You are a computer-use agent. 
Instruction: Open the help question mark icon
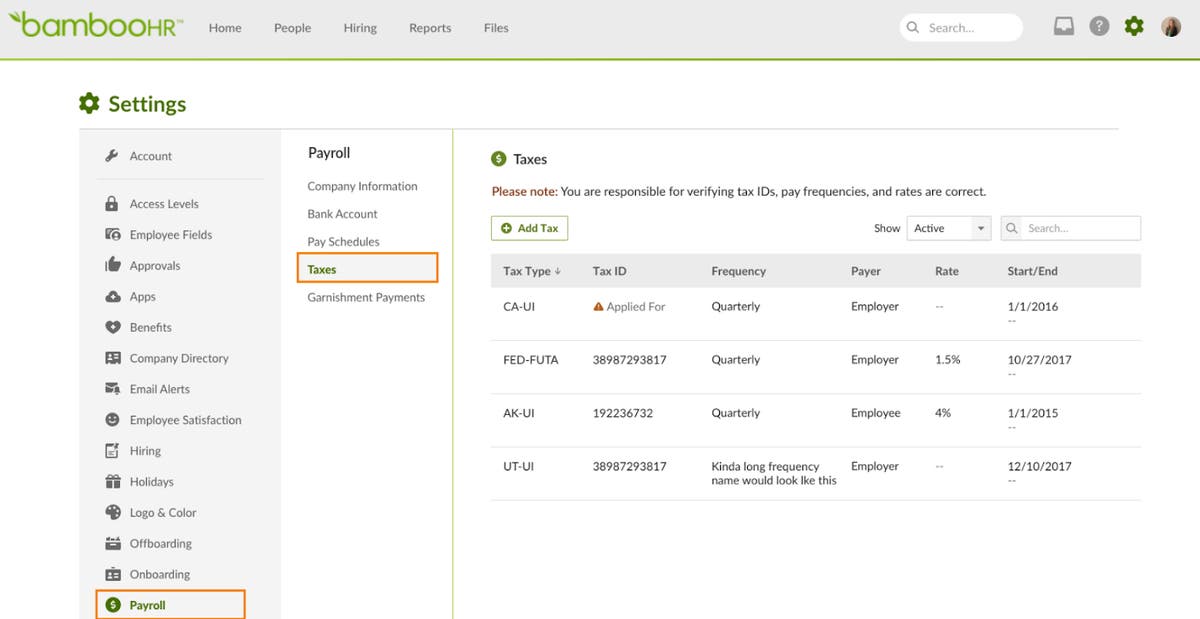click(x=1099, y=26)
